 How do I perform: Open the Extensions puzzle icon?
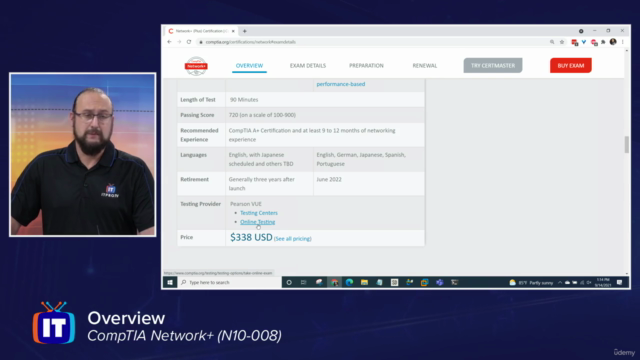click(603, 42)
